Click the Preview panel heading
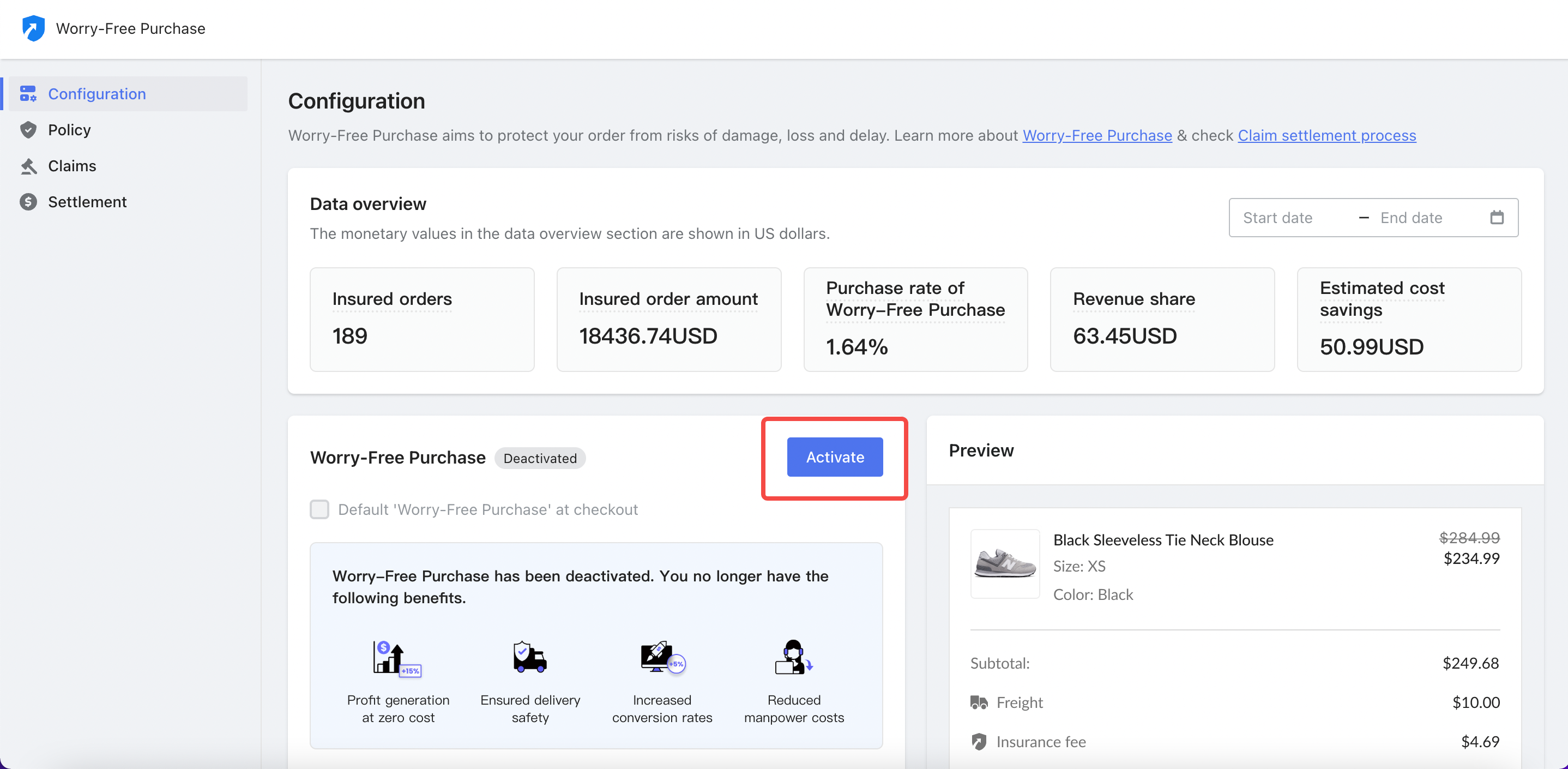The image size is (1568, 769). pyautogui.click(x=981, y=450)
